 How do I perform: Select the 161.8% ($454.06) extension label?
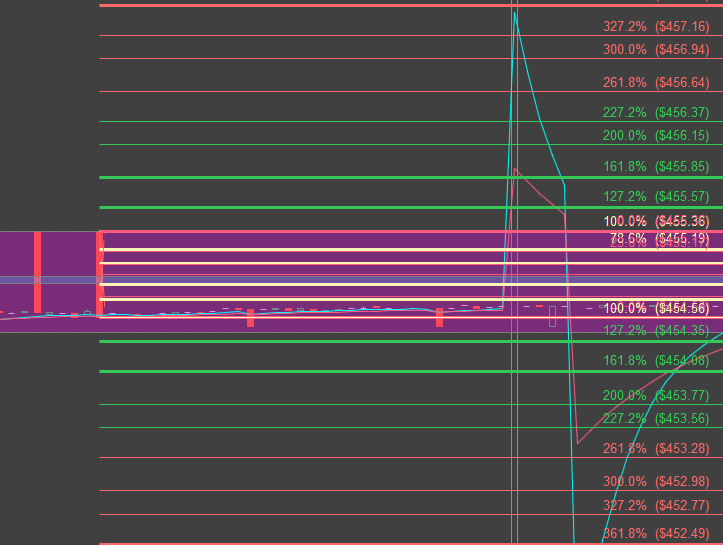[653, 361]
